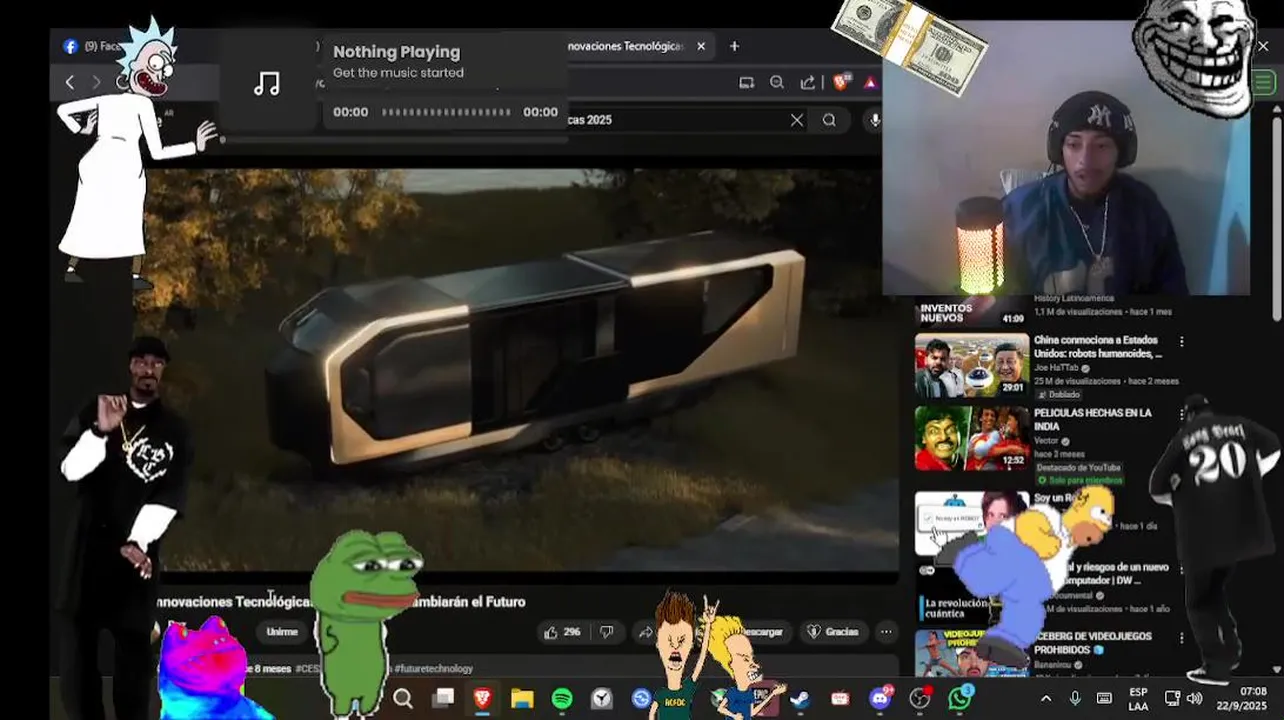Click PELICULAS HECHAS EN LA INDIA title
1284x720 pixels.
pyautogui.click(x=1093, y=419)
